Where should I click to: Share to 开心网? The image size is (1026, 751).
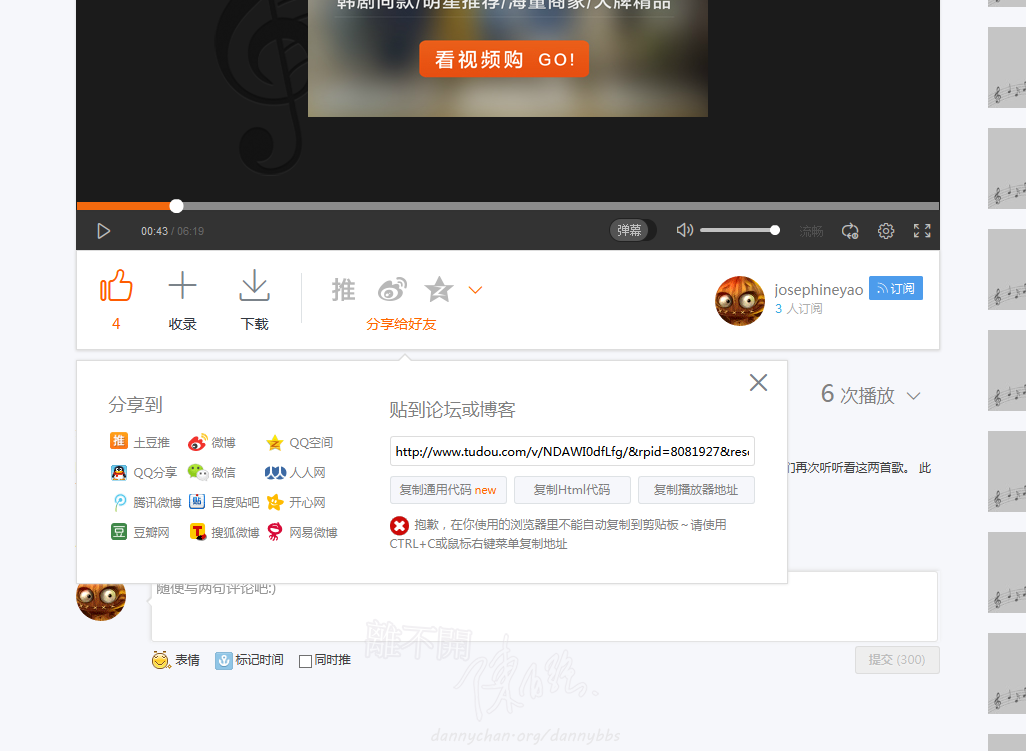coord(296,502)
